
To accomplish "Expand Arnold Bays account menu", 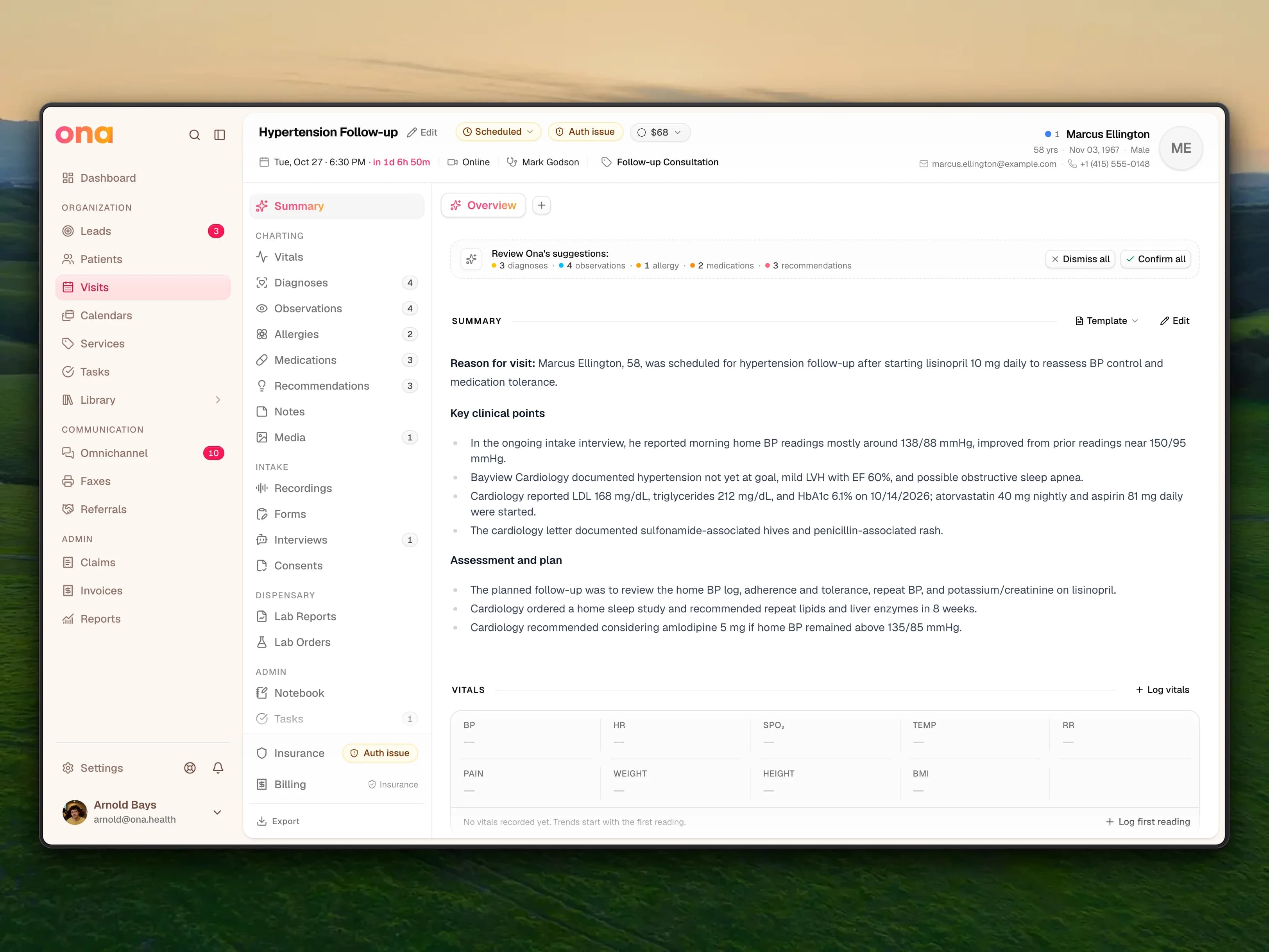I will pyautogui.click(x=217, y=812).
